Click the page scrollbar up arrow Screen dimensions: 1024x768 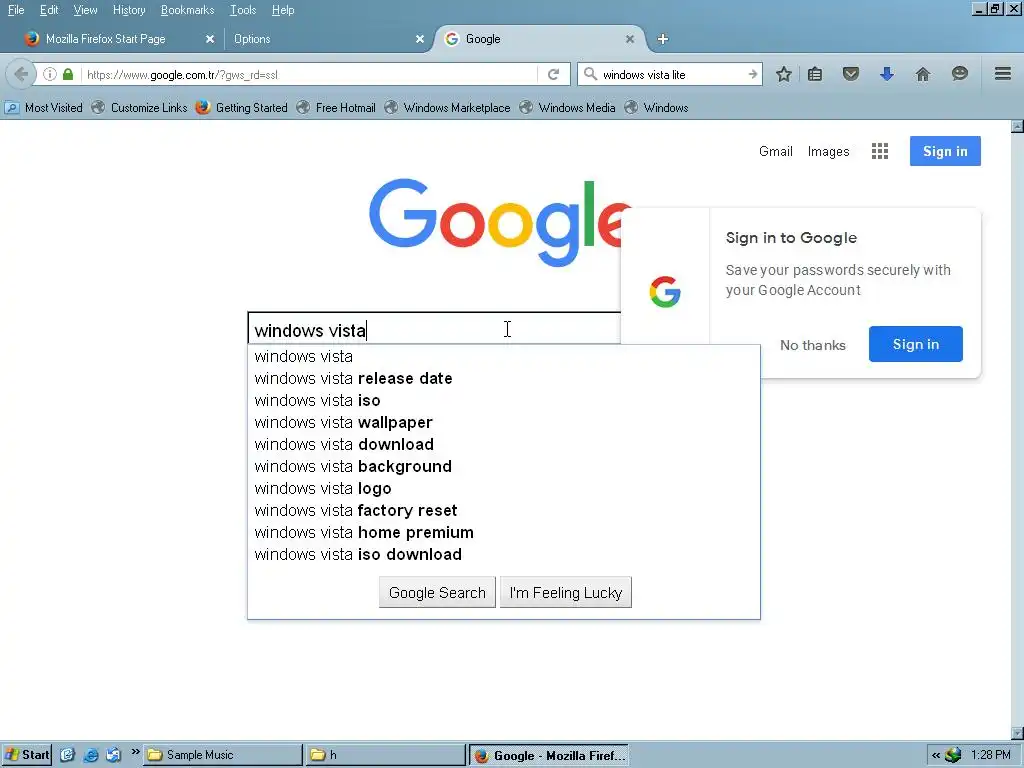click(1017, 126)
